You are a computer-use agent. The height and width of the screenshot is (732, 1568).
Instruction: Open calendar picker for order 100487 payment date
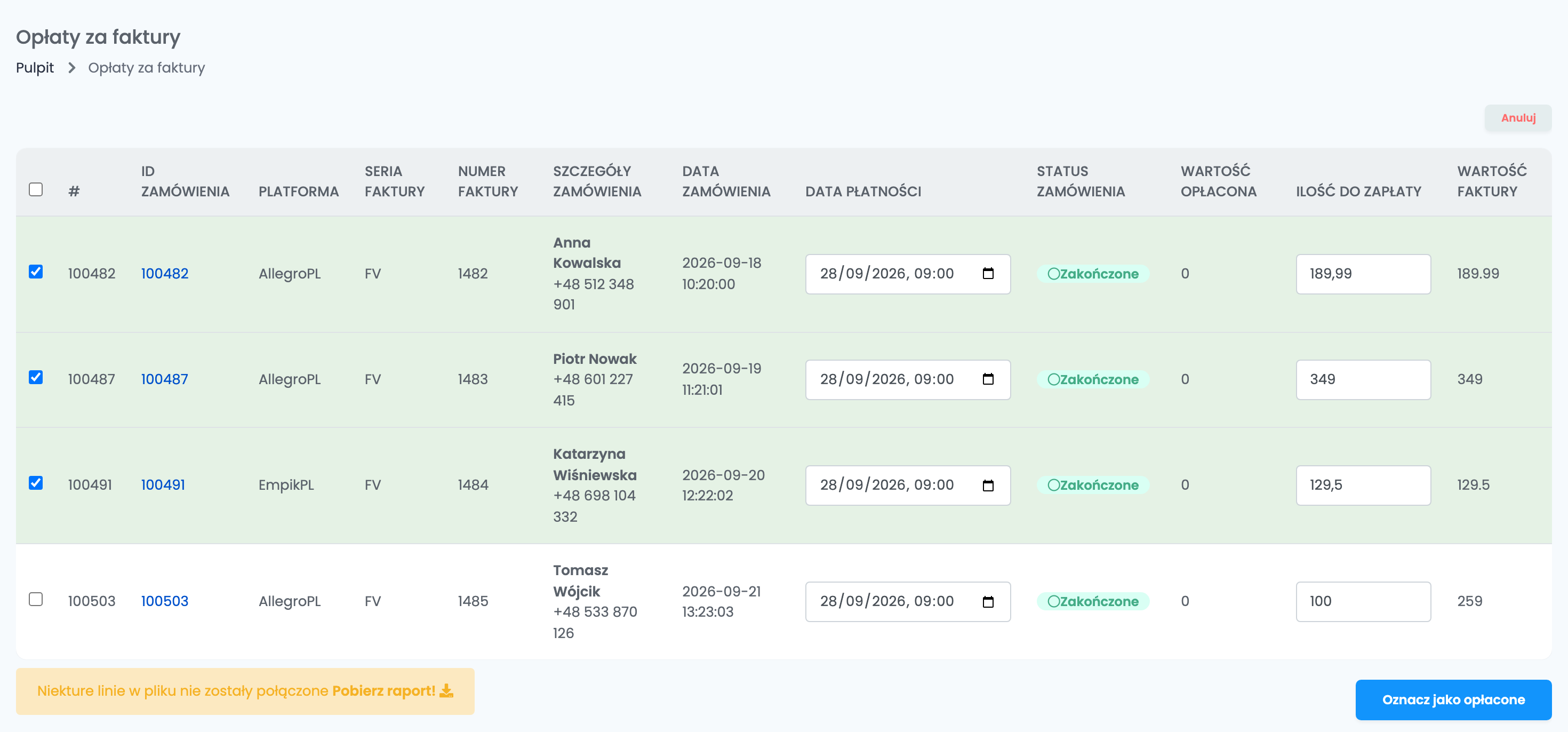point(988,379)
